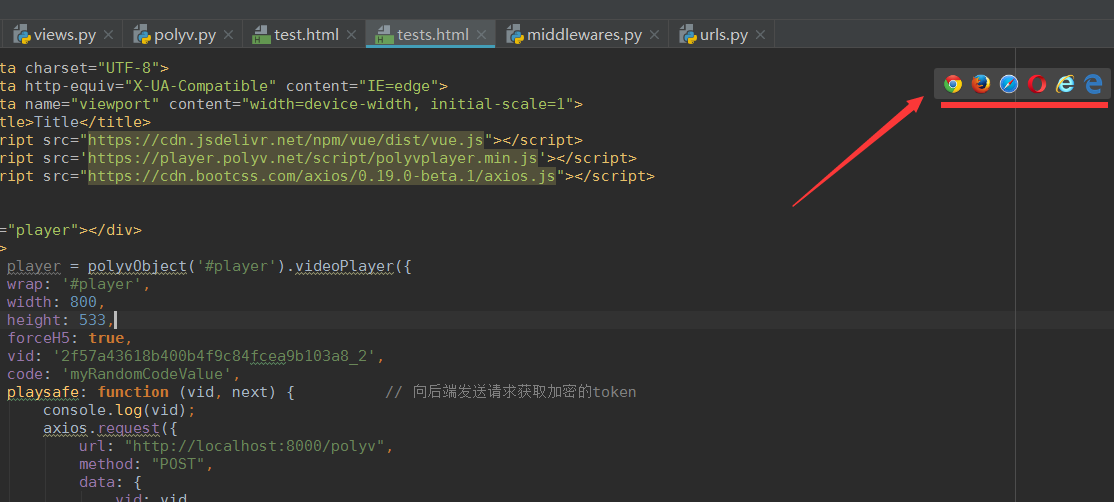
Task: Click the "width=device-width, initial-scale=1" value
Action: (x=408, y=104)
